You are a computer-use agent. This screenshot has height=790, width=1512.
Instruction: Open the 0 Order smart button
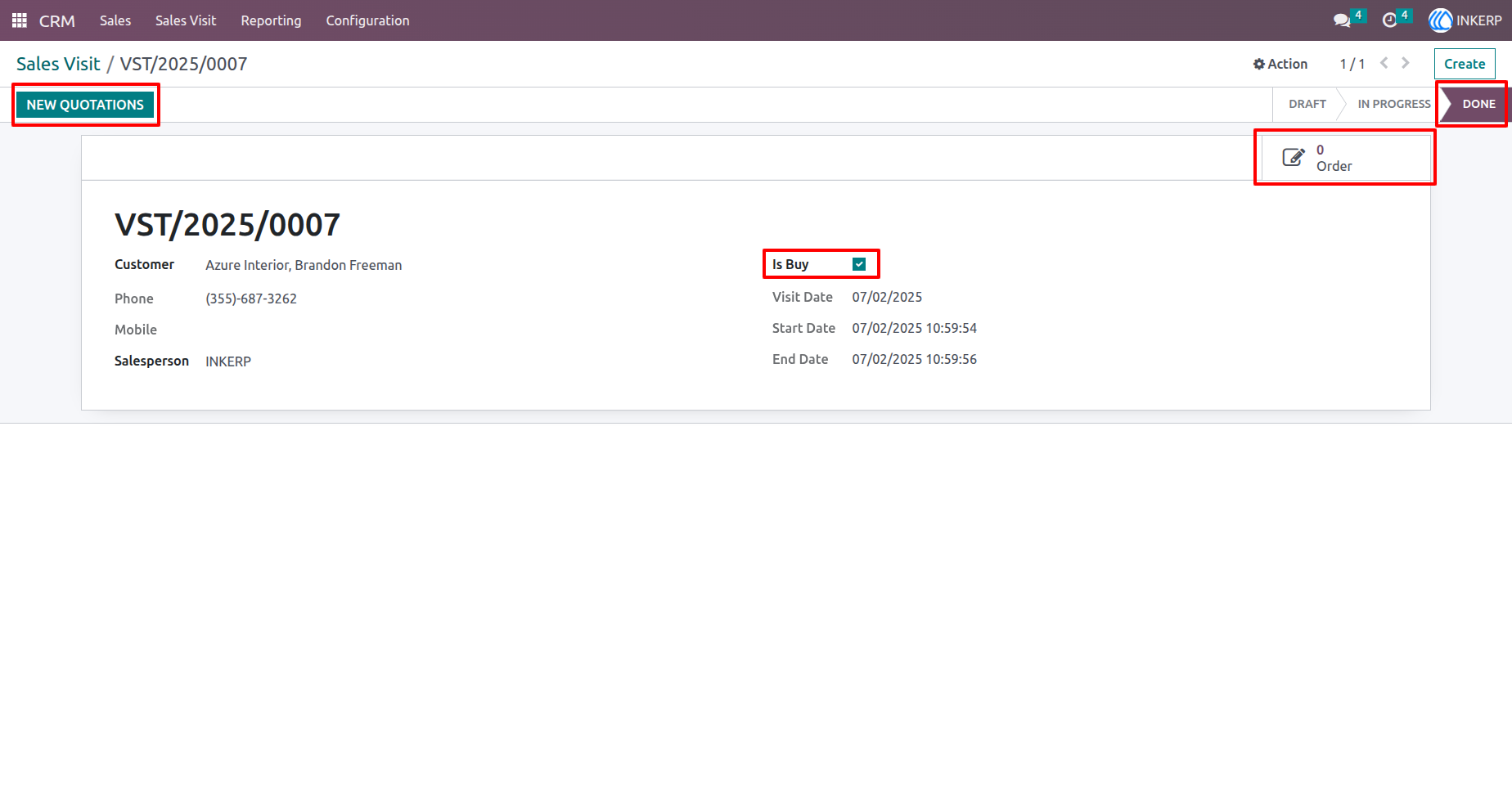(1346, 157)
